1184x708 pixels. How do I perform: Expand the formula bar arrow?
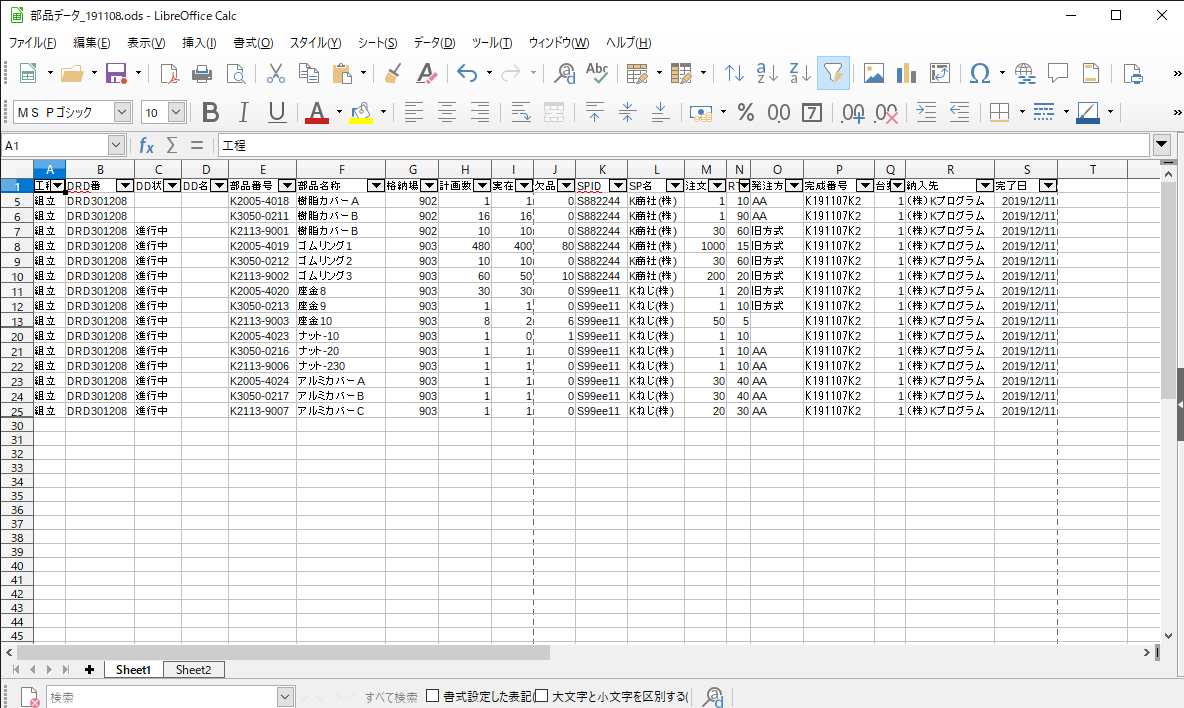(1161, 145)
